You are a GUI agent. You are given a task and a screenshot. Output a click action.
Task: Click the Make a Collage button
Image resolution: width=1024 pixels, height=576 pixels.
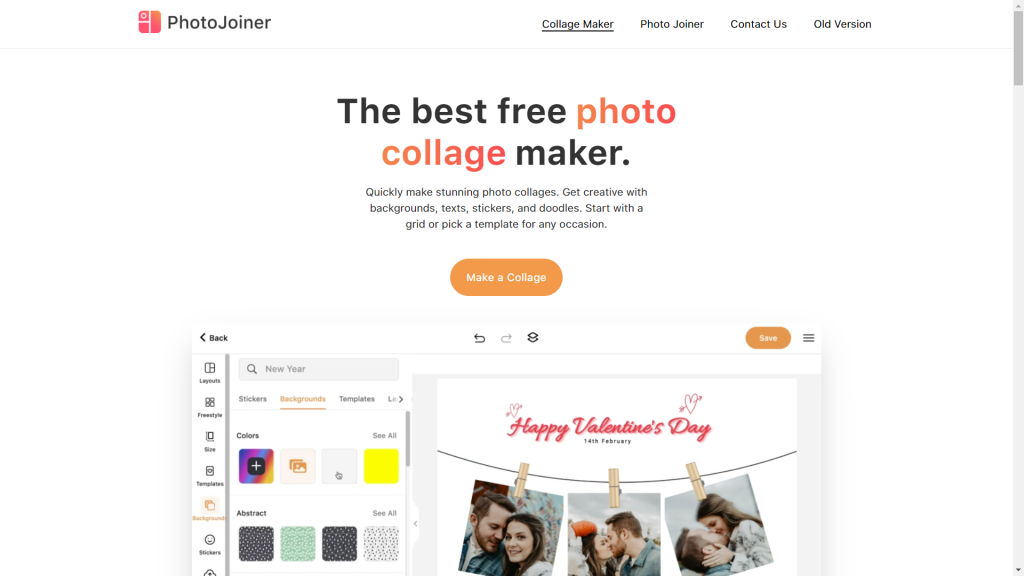506,278
